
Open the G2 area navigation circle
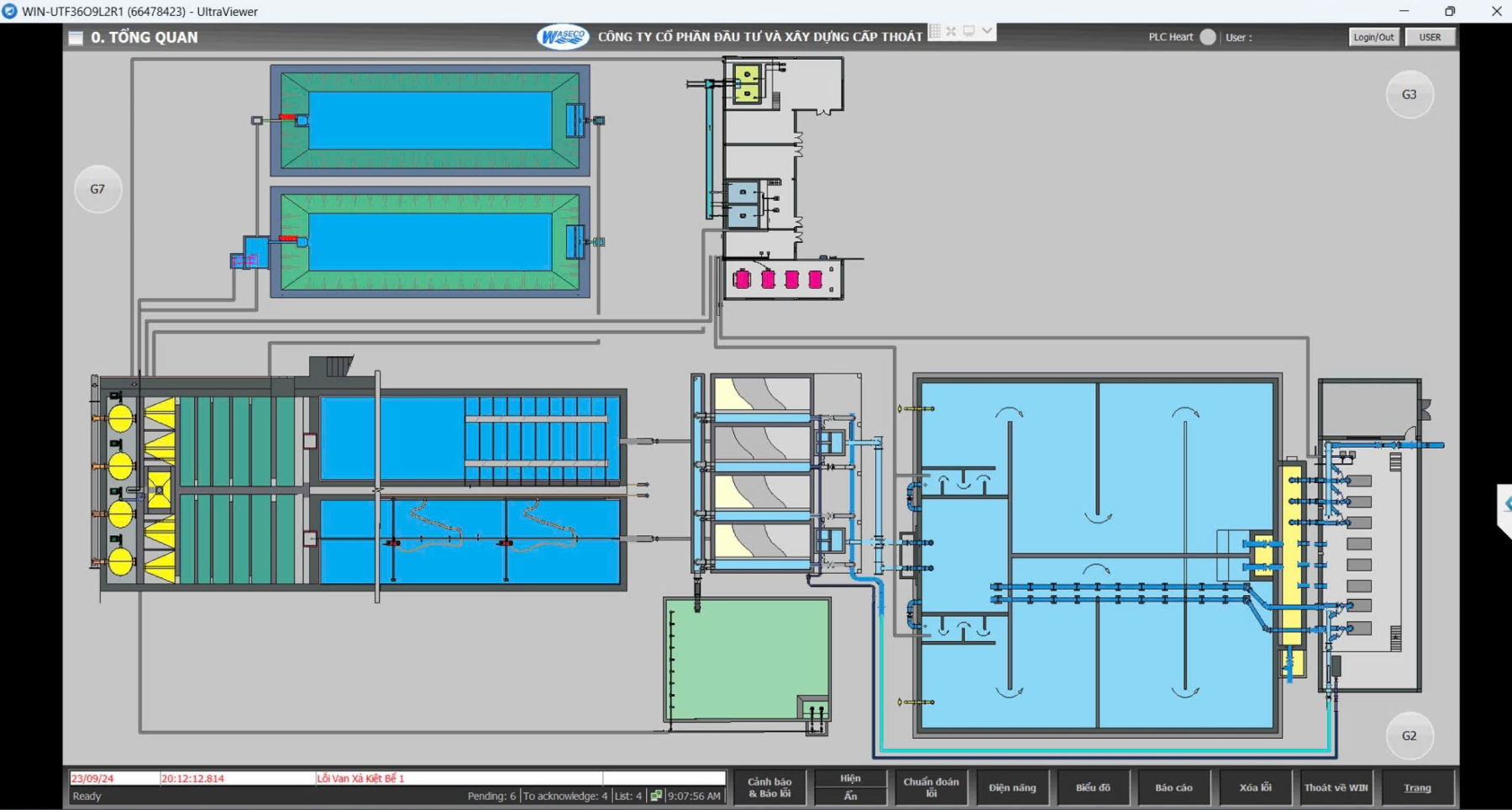(1409, 735)
